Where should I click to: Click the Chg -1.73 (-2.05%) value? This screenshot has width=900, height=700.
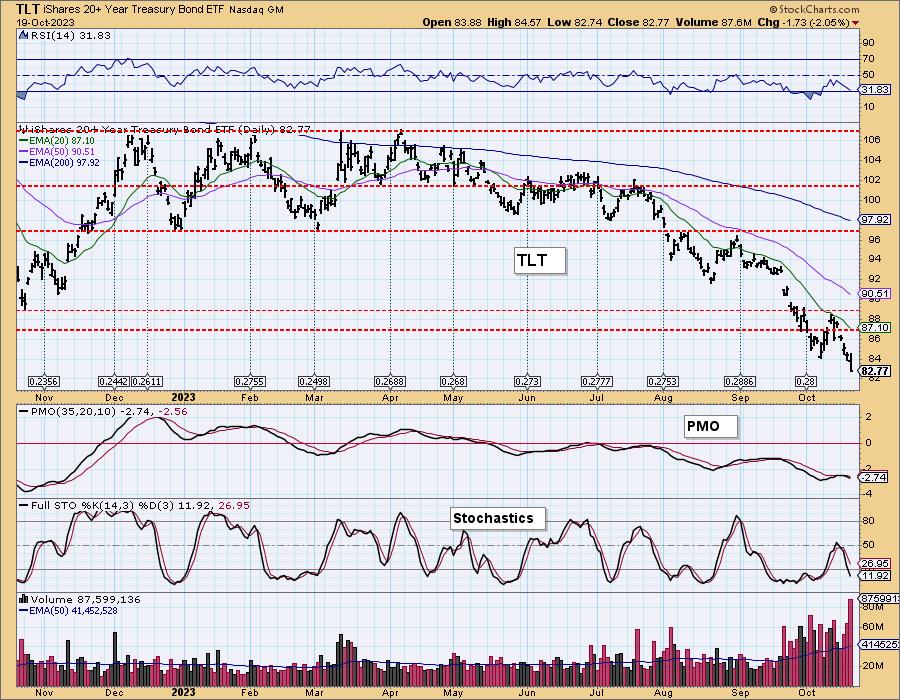(x=803, y=22)
